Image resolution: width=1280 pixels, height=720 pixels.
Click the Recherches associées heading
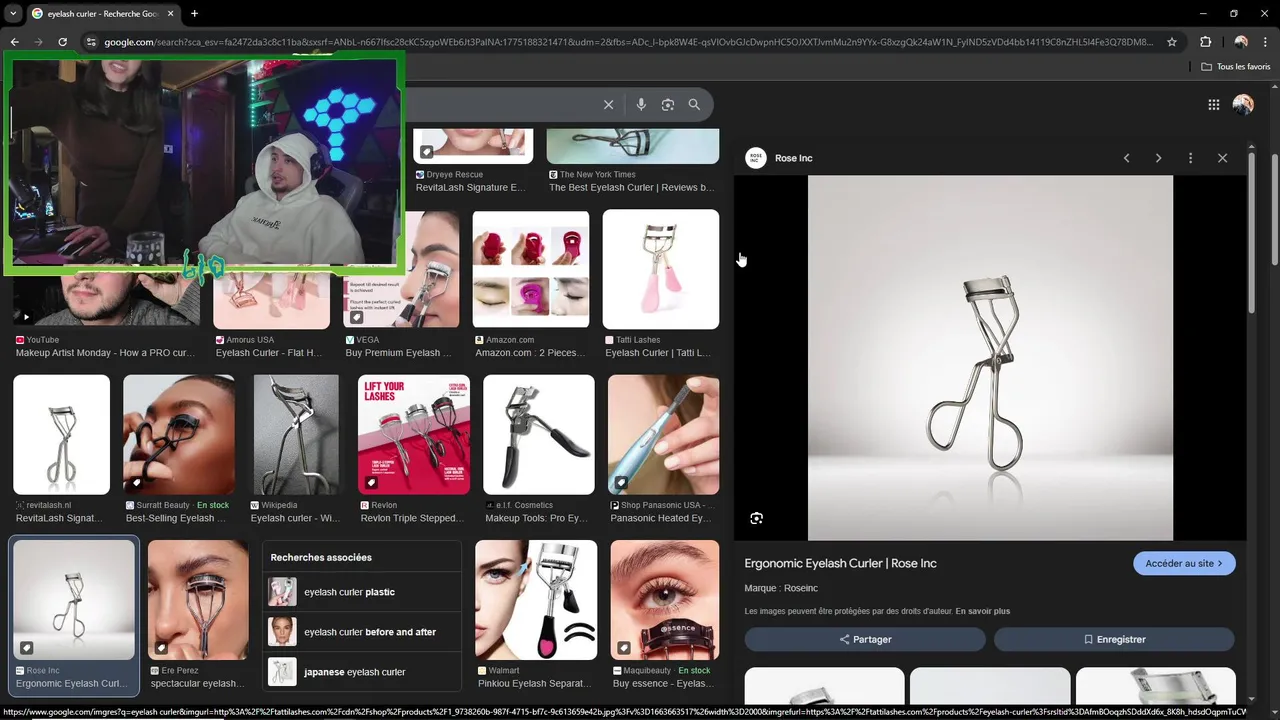click(x=321, y=557)
